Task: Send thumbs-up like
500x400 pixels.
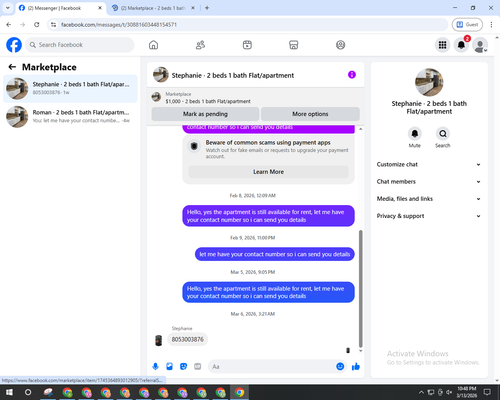Action: [356, 367]
